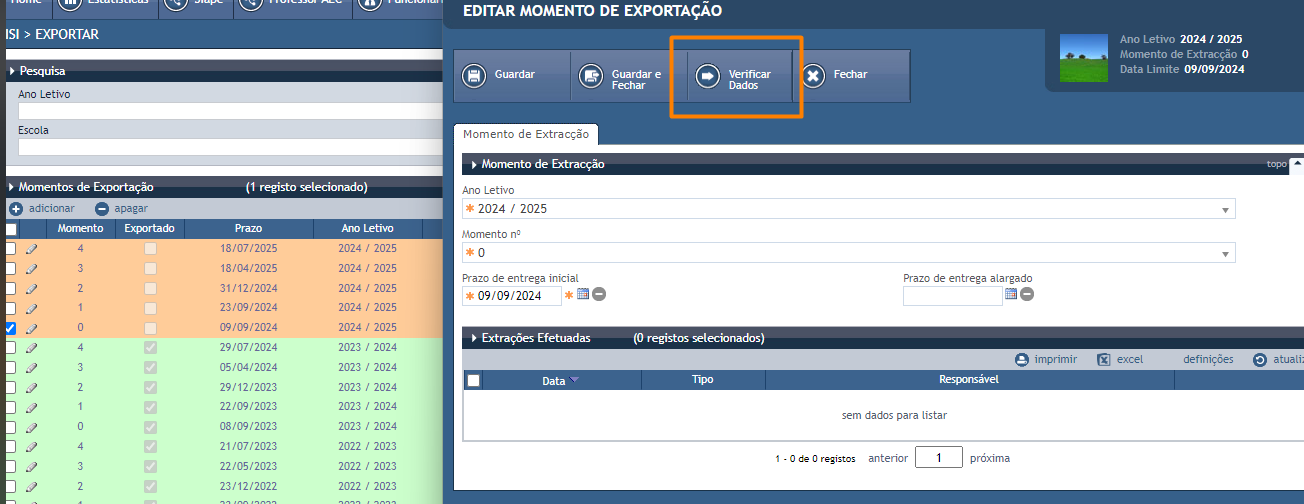The height and width of the screenshot is (504, 1304).
Task: Click the Responsável column header
Action: [969, 380]
